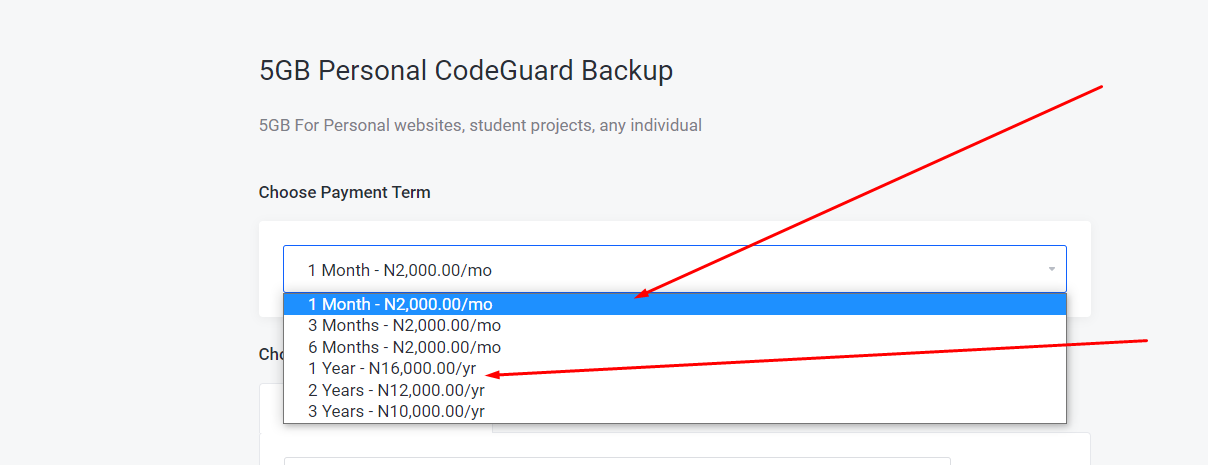
Task: Click the 5GB Personal CodeGuard Backup heading
Action: coord(466,71)
